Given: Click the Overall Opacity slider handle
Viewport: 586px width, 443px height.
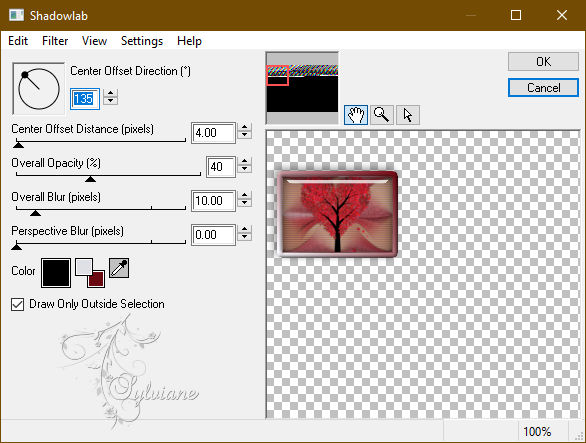Looking at the screenshot, I should (90, 179).
